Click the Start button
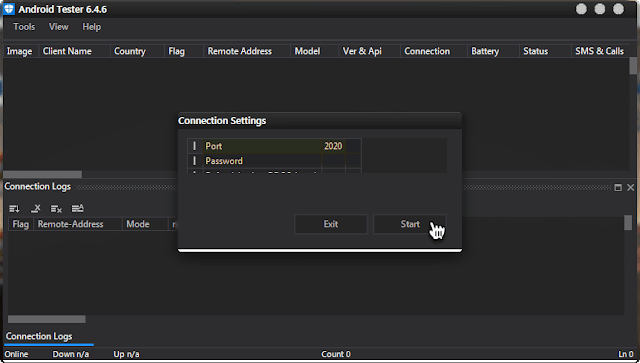Viewport: 640px width, 363px height. click(x=410, y=224)
